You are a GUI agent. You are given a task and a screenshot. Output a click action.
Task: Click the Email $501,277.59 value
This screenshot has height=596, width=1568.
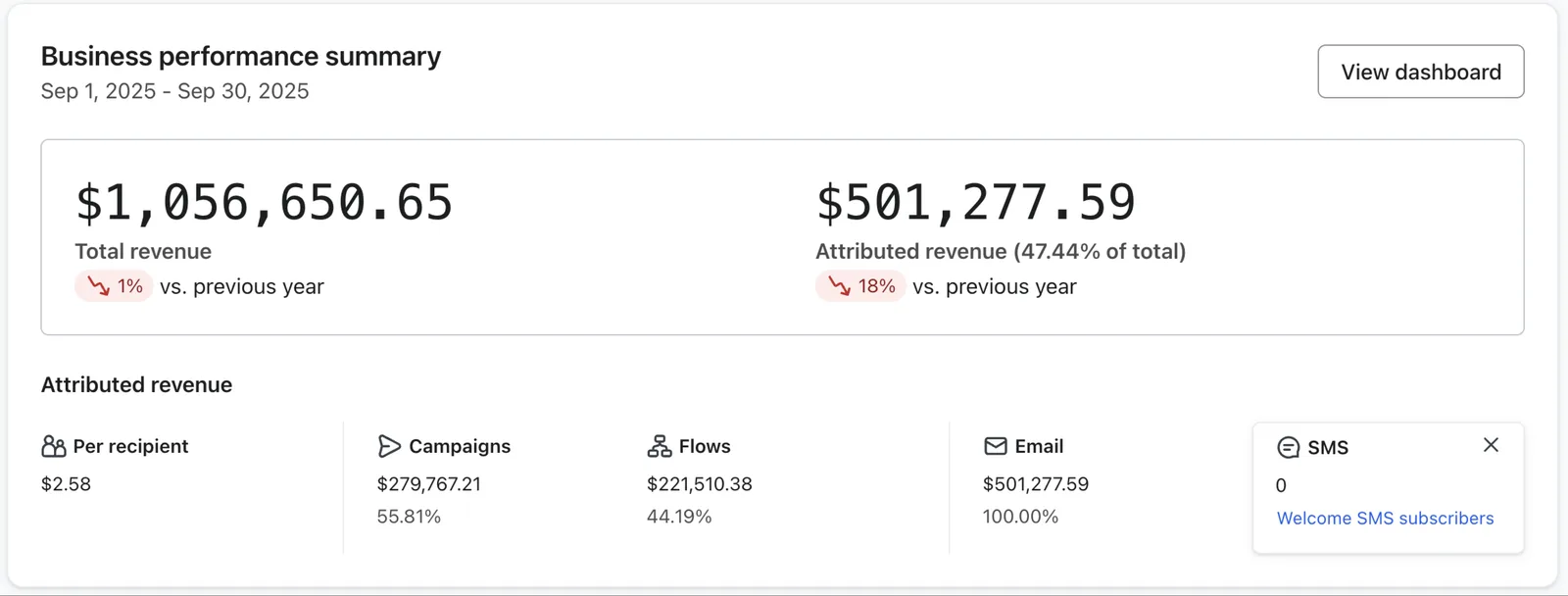1036,484
